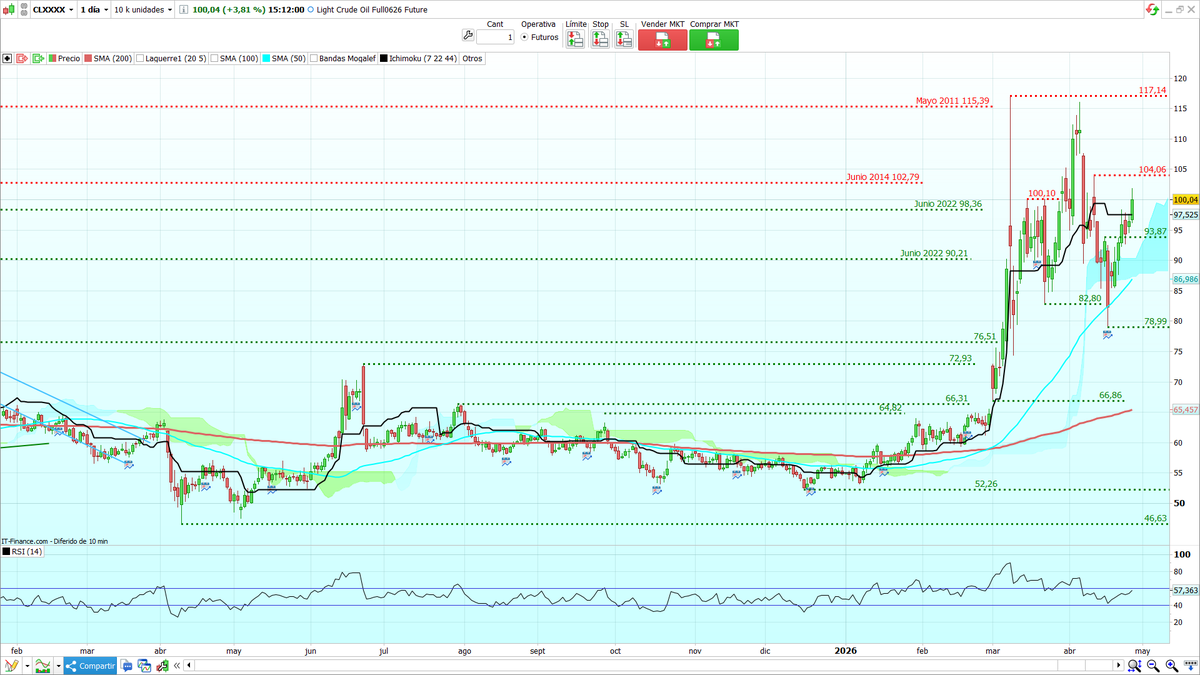Click the chat bubble icon
This screenshot has height=675, width=1200.
pyautogui.click(x=126, y=666)
